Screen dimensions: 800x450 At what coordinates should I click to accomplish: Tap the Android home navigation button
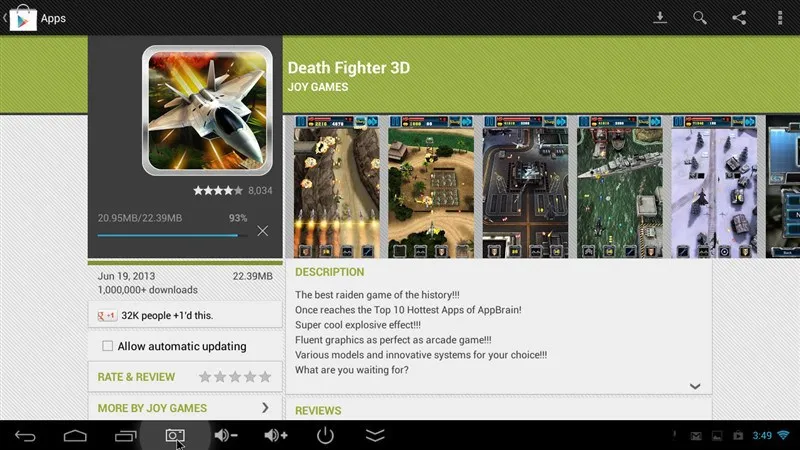point(75,436)
